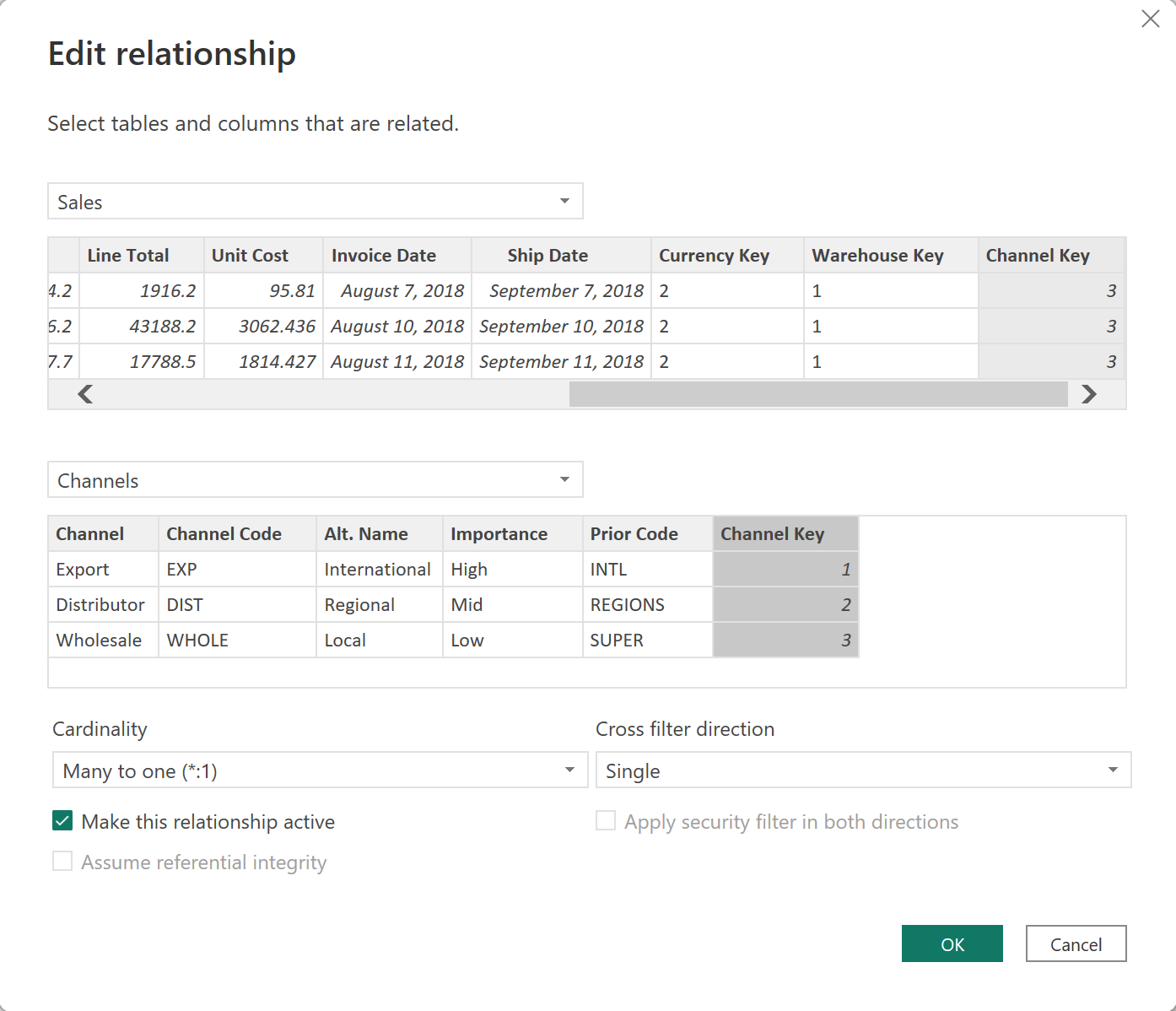Click the High importance cell
This screenshot has width=1176, height=1011.
click(x=512, y=570)
